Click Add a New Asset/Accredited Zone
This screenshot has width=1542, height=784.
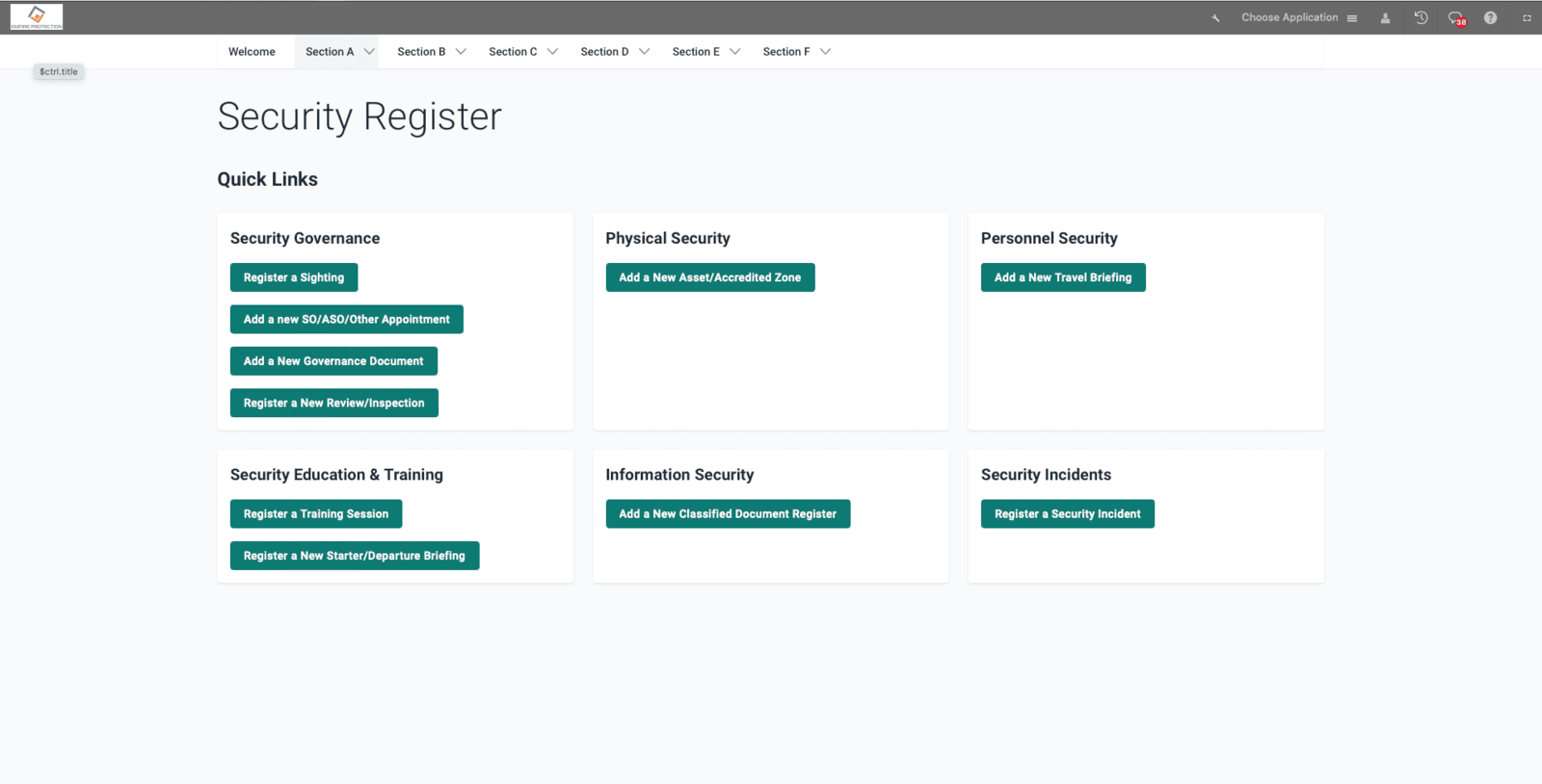710,277
